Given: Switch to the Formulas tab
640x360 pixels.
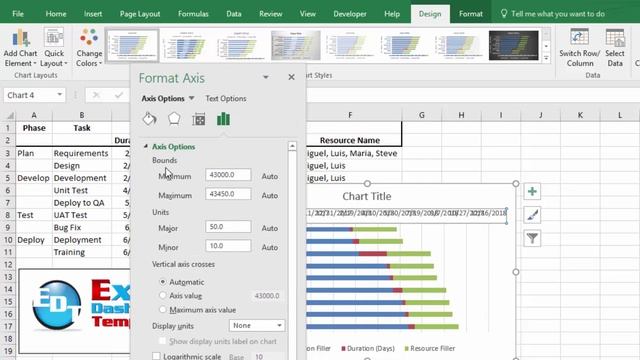Looking at the screenshot, I should click(193, 13).
